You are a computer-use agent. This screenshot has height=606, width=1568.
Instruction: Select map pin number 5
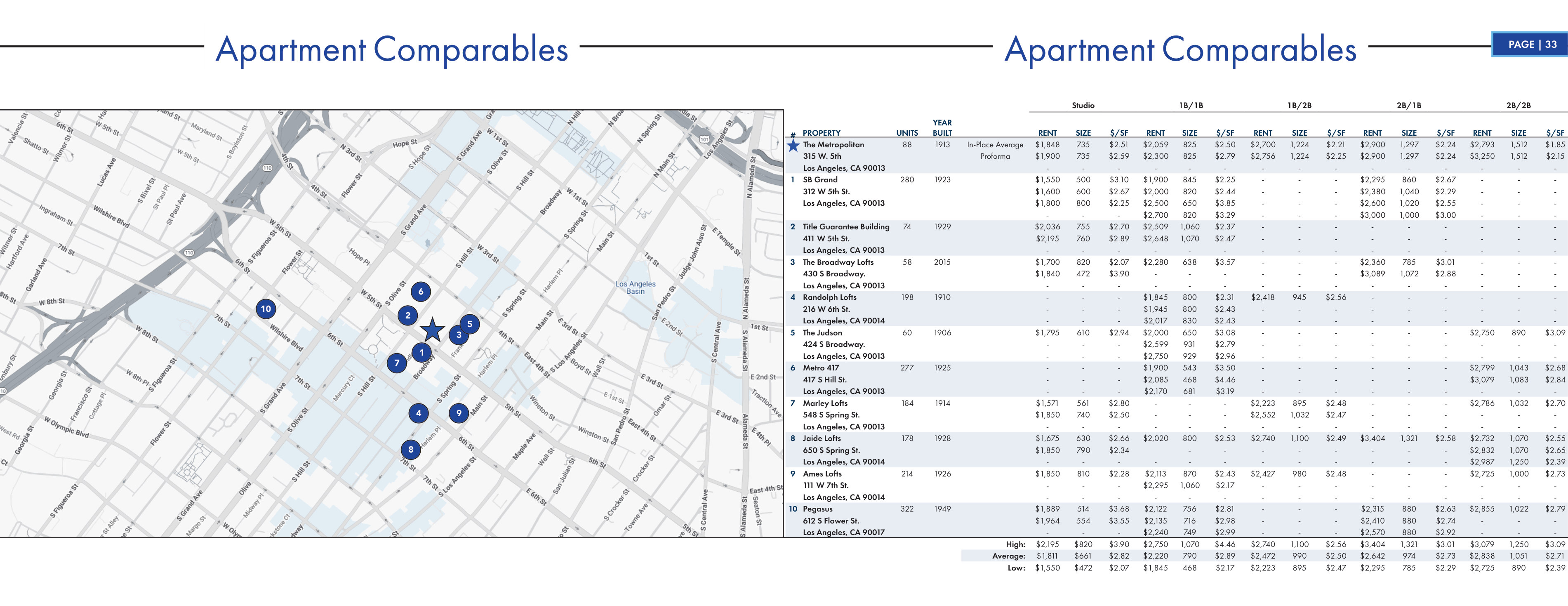(x=469, y=324)
